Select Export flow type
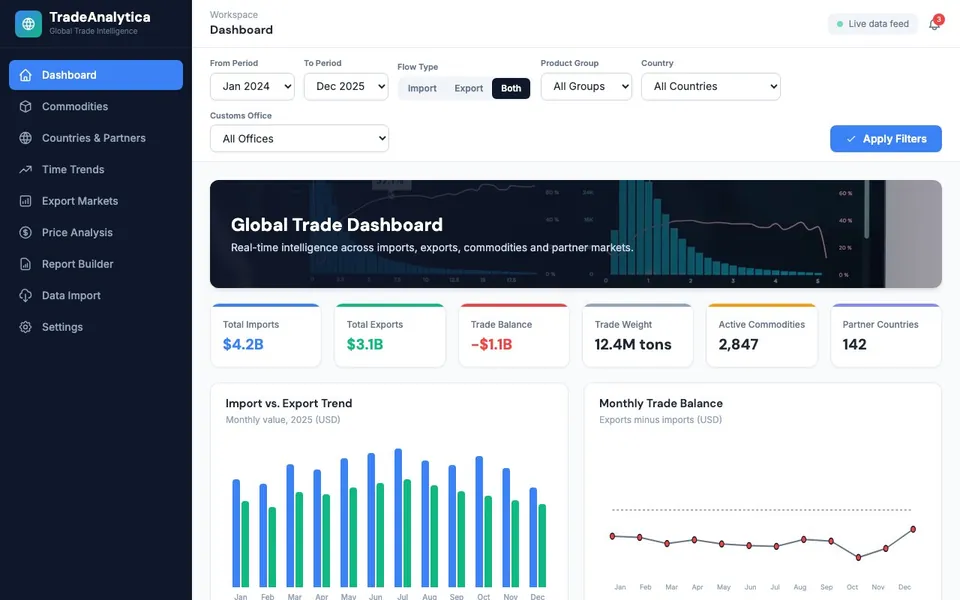The image size is (960, 600). pos(468,88)
